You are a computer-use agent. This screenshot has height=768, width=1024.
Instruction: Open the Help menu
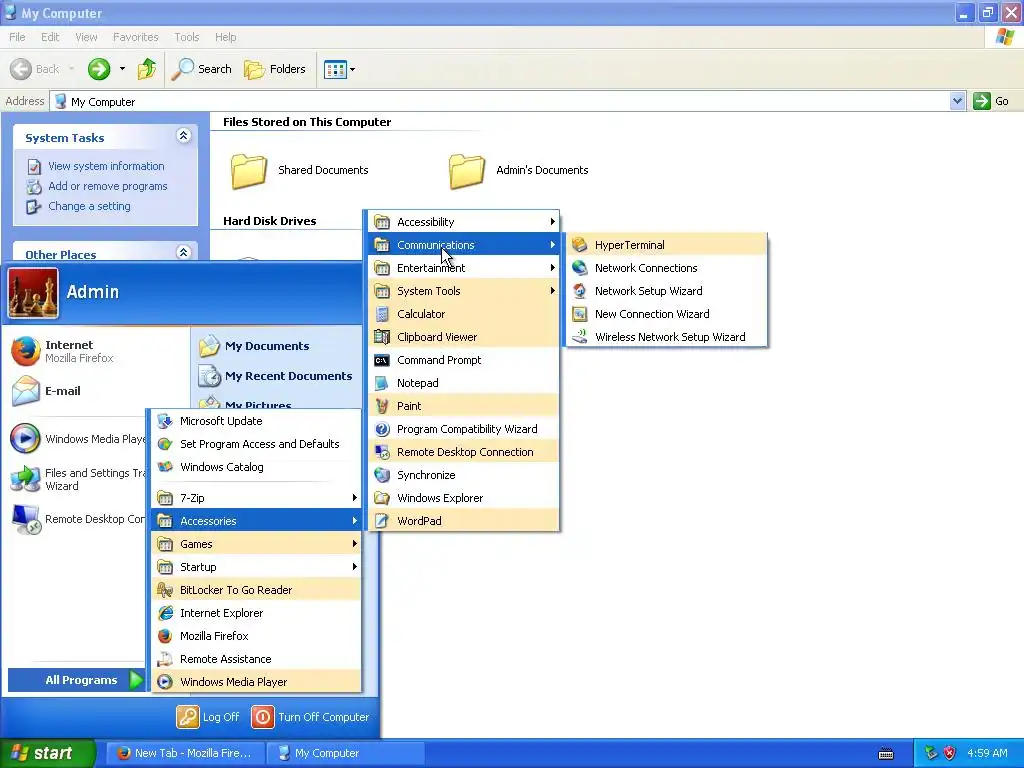tap(225, 37)
